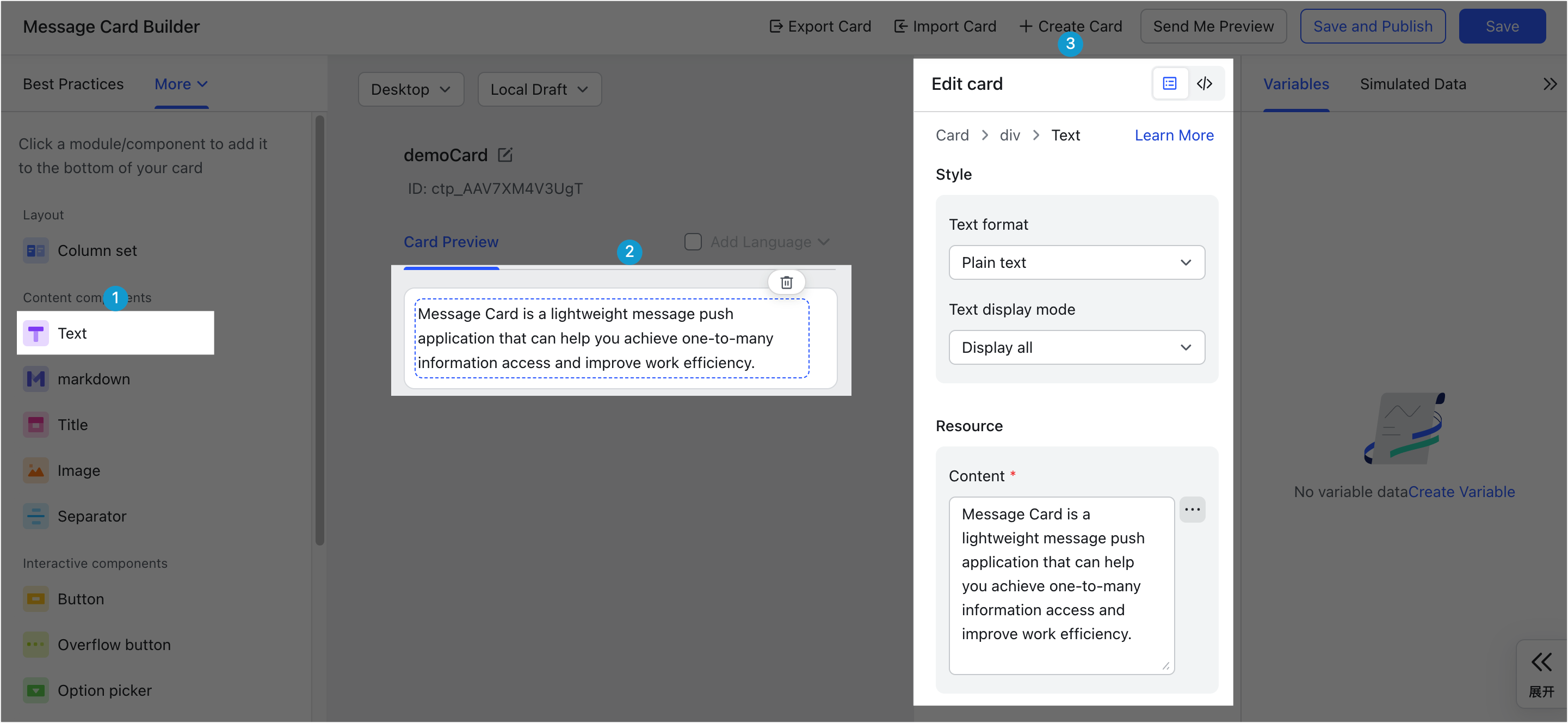Image resolution: width=1568 pixels, height=723 pixels.
Task: Go to Card in the breadcrumb
Action: click(x=952, y=135)
